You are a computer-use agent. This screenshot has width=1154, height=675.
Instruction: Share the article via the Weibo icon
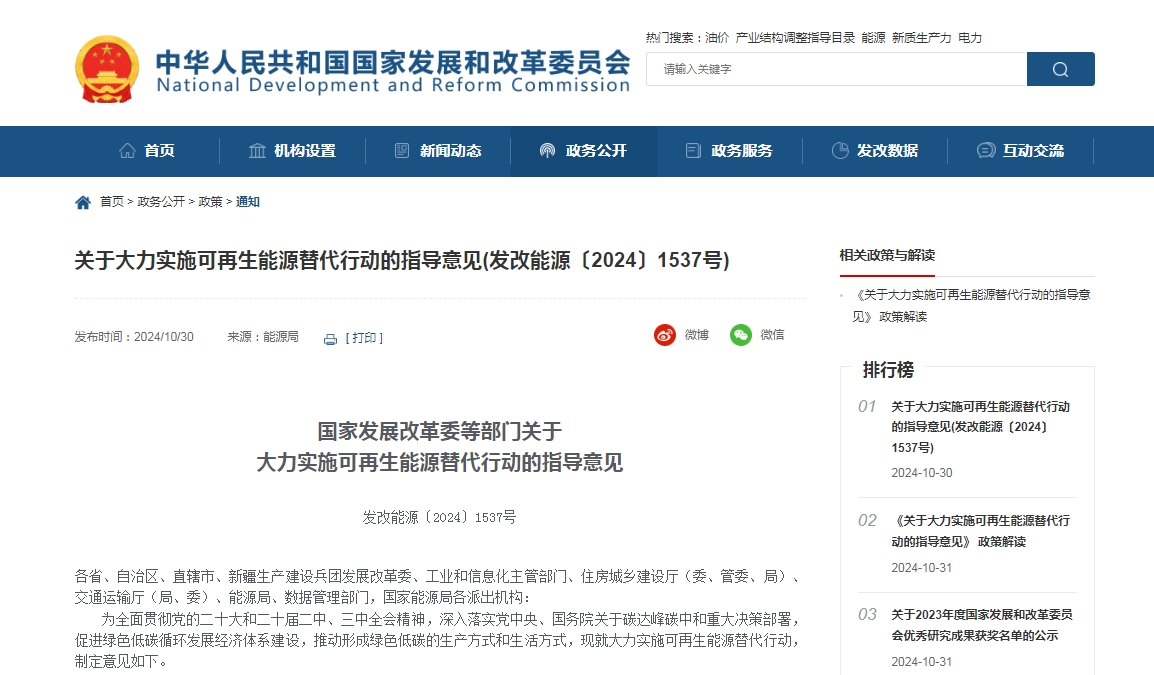click(x=663, y=335)
